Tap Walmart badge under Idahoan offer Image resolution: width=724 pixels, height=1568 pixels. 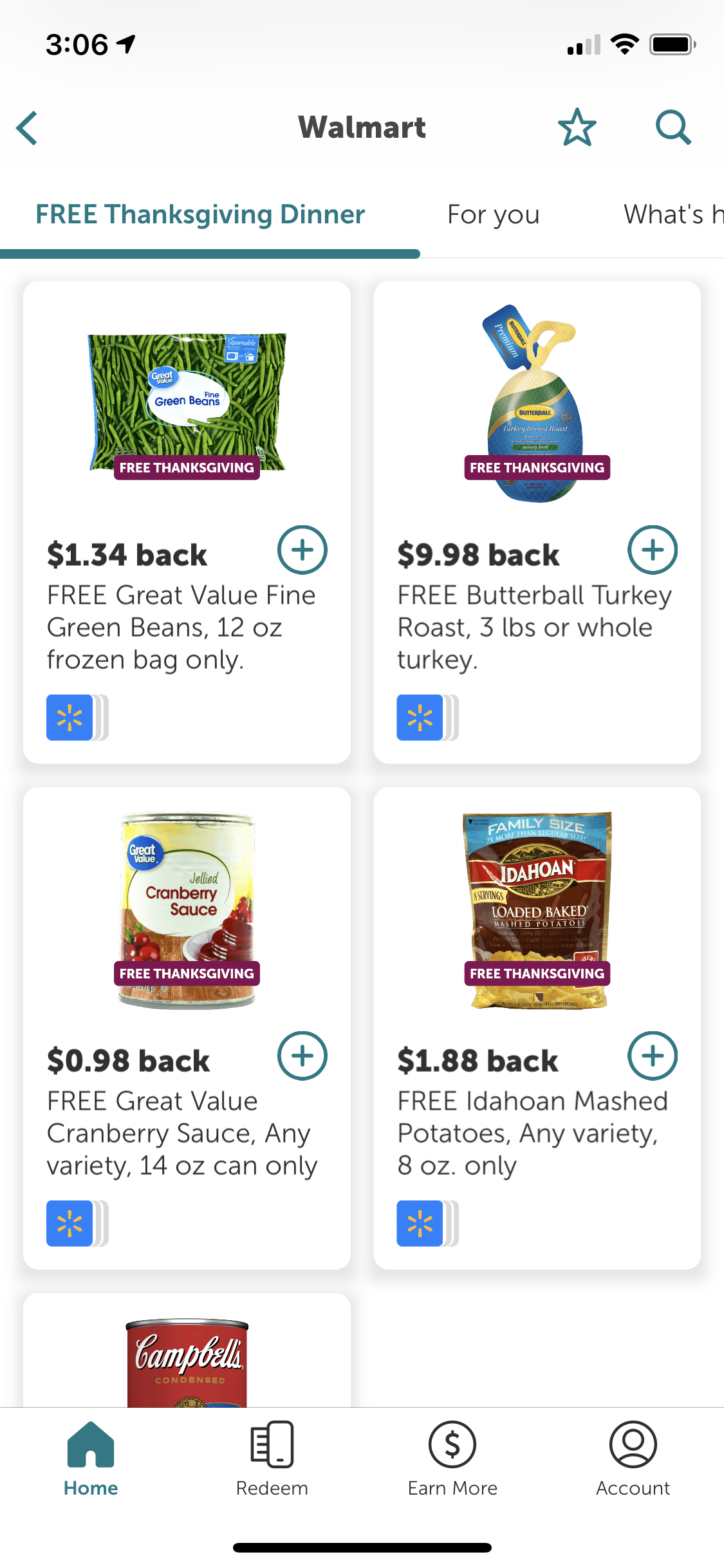pyautogui.click(x=420, y=1224)
